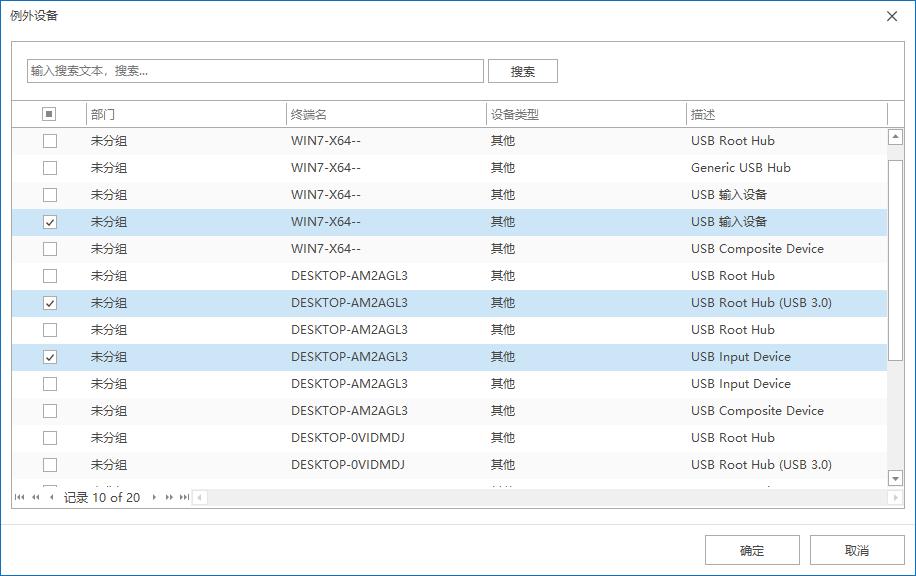The image size is (916, 576).
Task: Uncheck the USB Root Hub (USB 3.0) DESKTOP-AM2AGL3 row
Action: pos(49,303)
